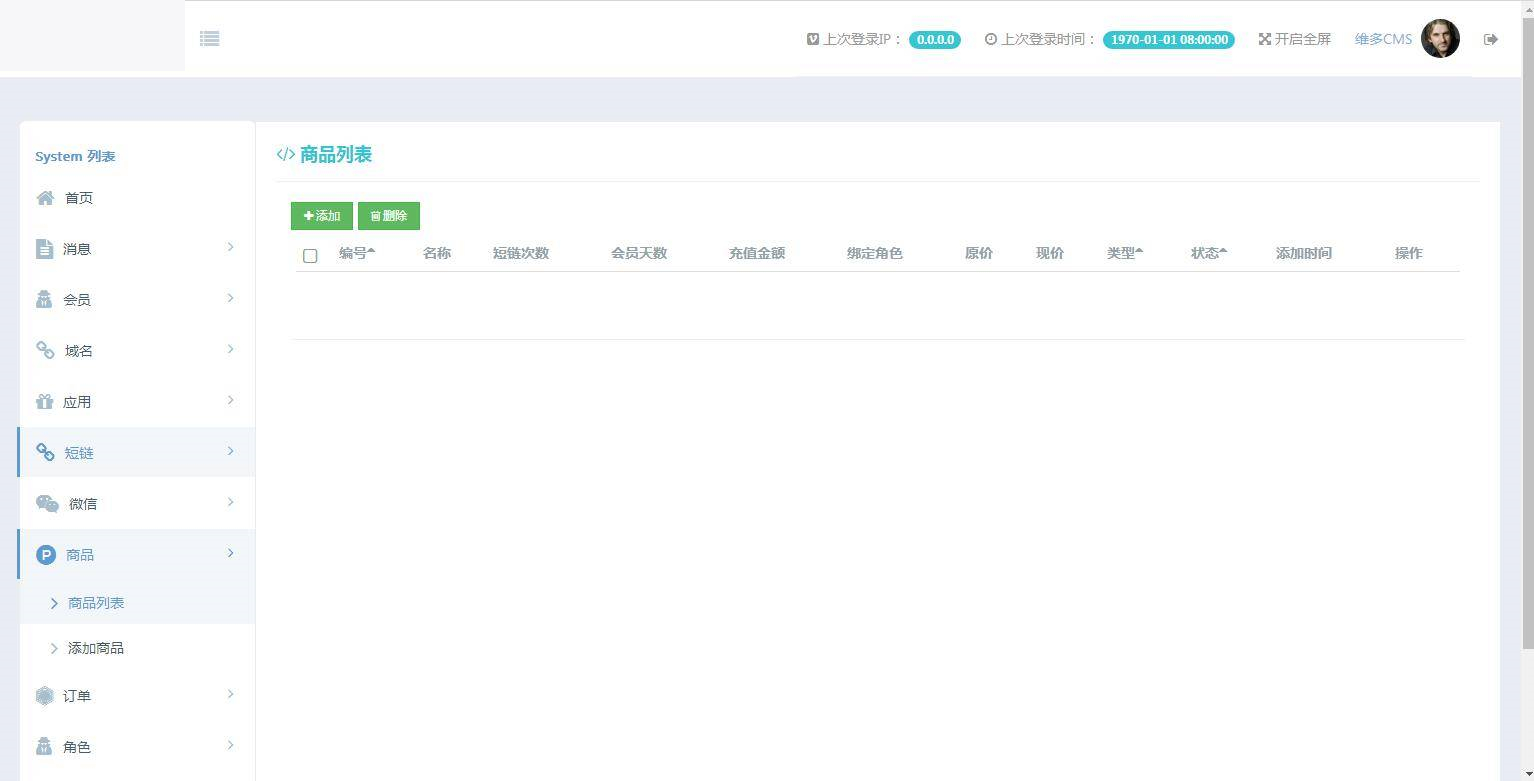1534x781 pixels.
Task: Expand the 订单 menu chevron
Action: click(231, 694)
